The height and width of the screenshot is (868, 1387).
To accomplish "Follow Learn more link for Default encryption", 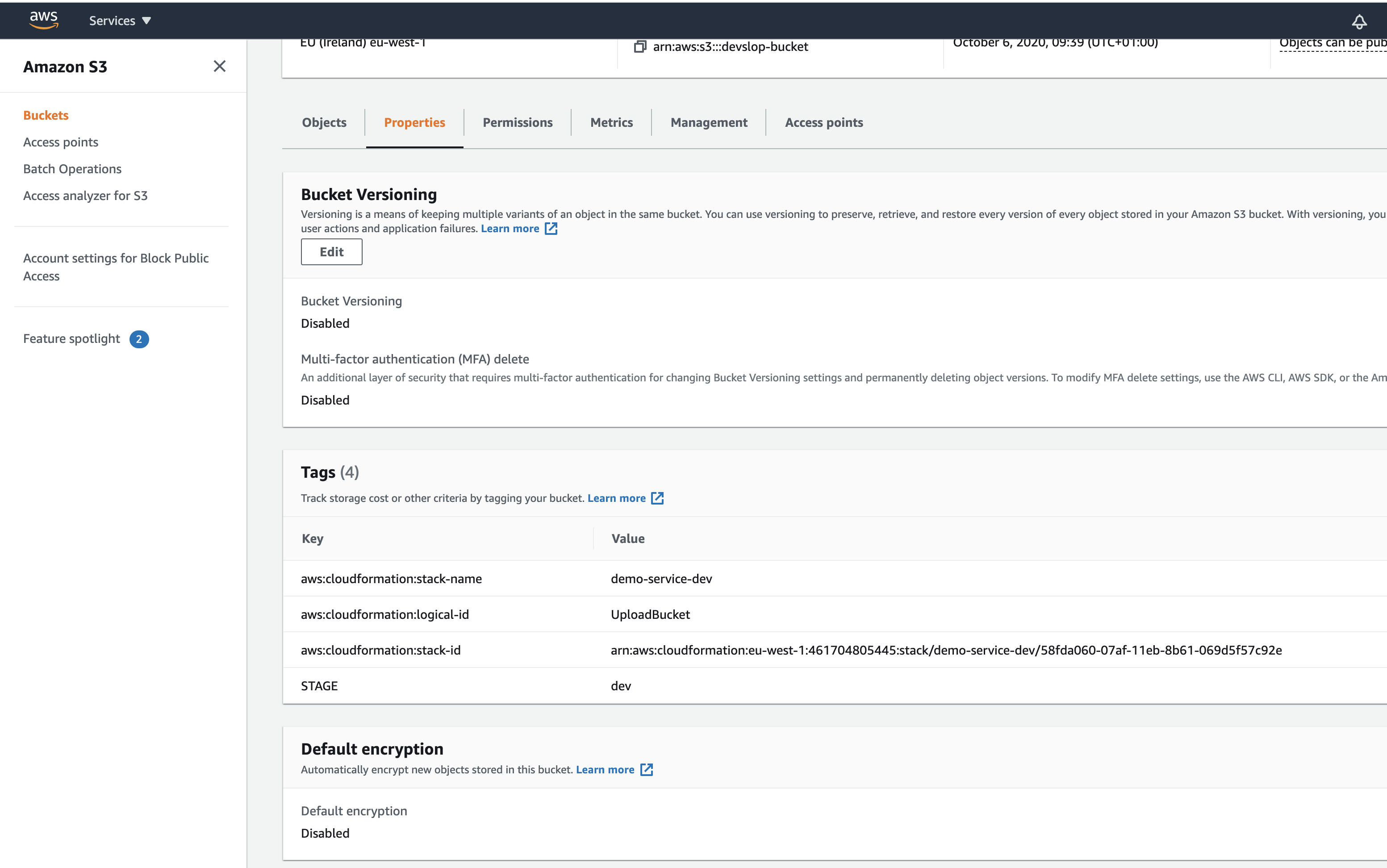I will [605, 770].
